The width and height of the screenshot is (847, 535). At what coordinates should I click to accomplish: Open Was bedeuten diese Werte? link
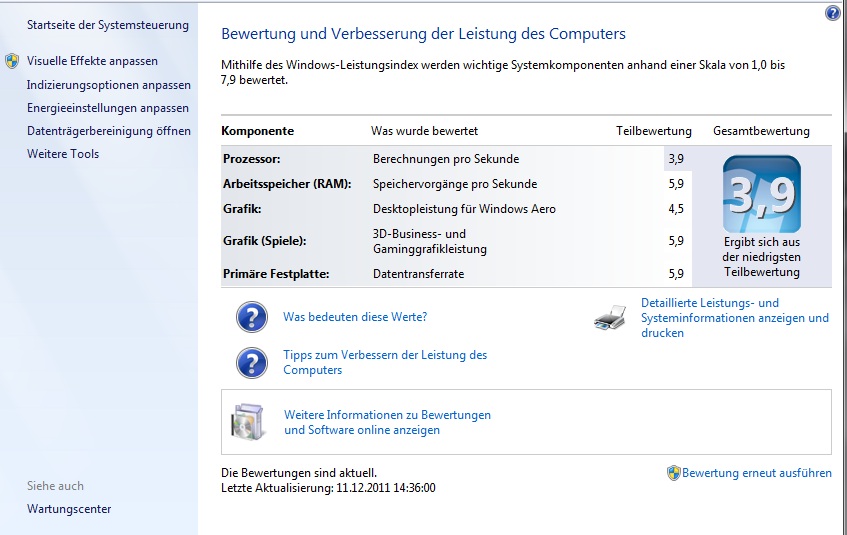[x=355, y=317]
